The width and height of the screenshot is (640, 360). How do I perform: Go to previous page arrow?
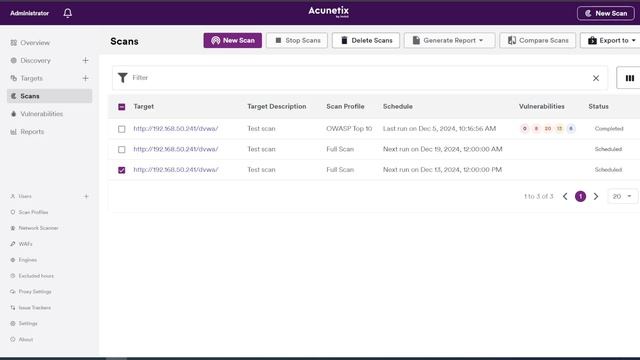(565, 196)
